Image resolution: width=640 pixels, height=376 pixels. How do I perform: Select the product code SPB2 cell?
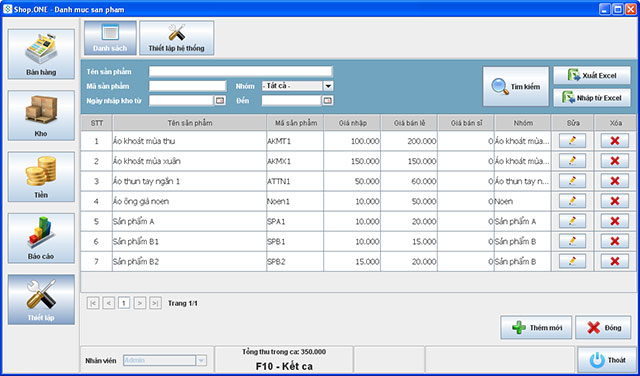[x=295, y=261]
